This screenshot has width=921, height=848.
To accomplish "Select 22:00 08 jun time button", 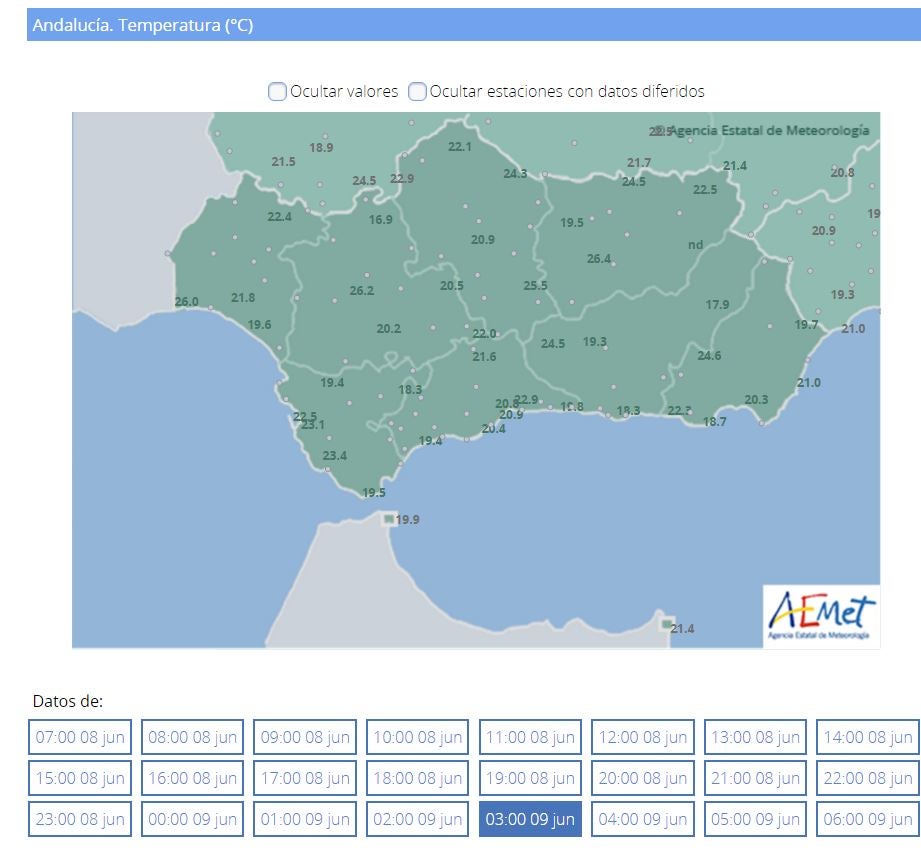I will 867,778.
